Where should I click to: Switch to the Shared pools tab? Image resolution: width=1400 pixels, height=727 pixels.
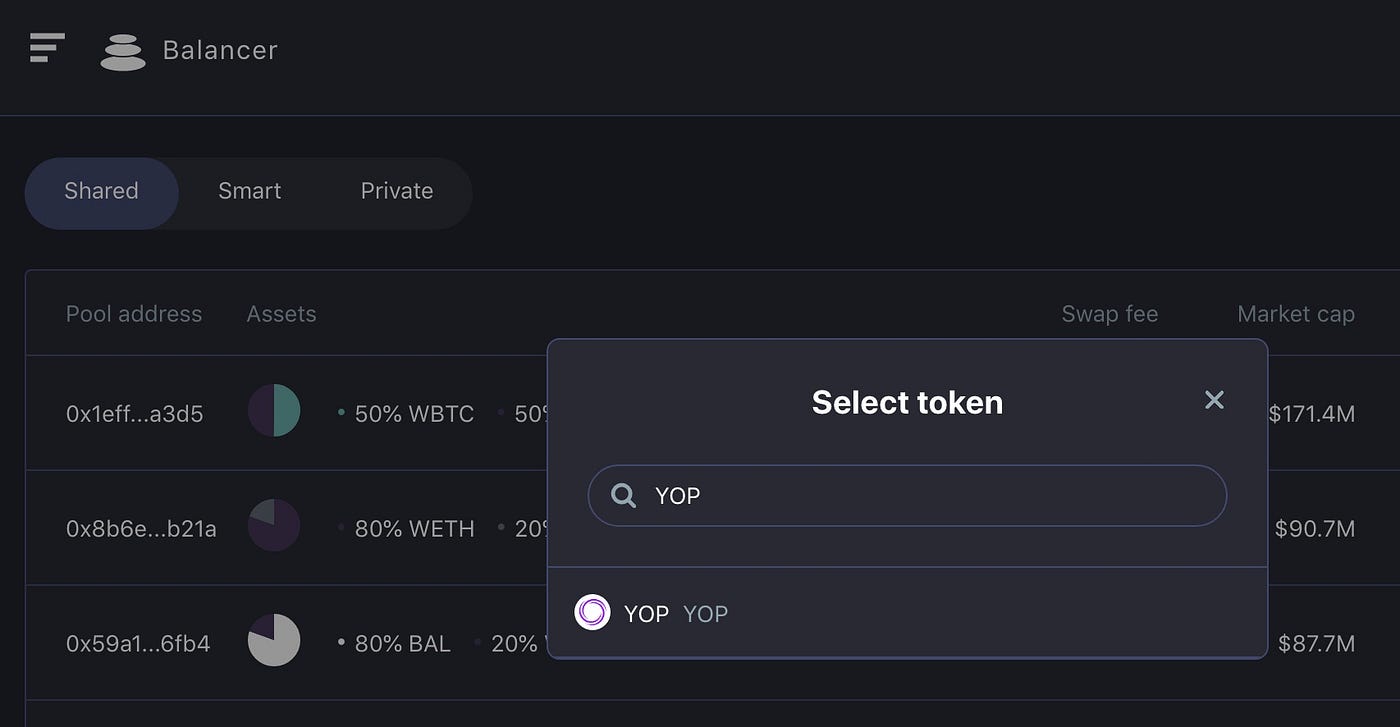(x=101, y=192)
